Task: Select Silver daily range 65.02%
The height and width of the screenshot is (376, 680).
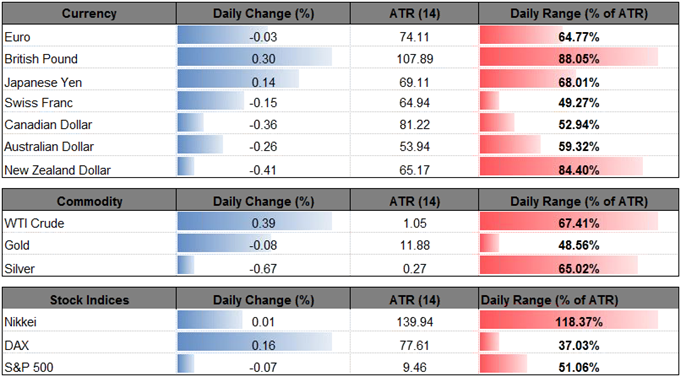Action: pos(579,269)
